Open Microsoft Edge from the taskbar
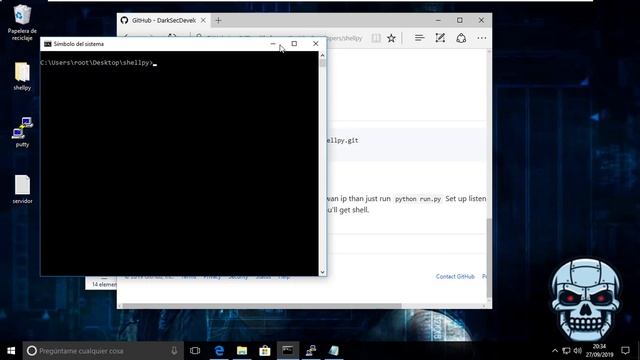Image resolution: width=640 pixels, height=360 pixels. (x=219, y=351)
